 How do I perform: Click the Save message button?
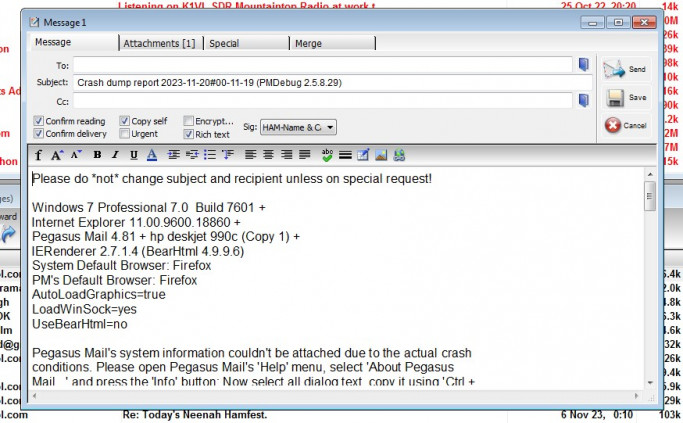click(x=625, y=97)
